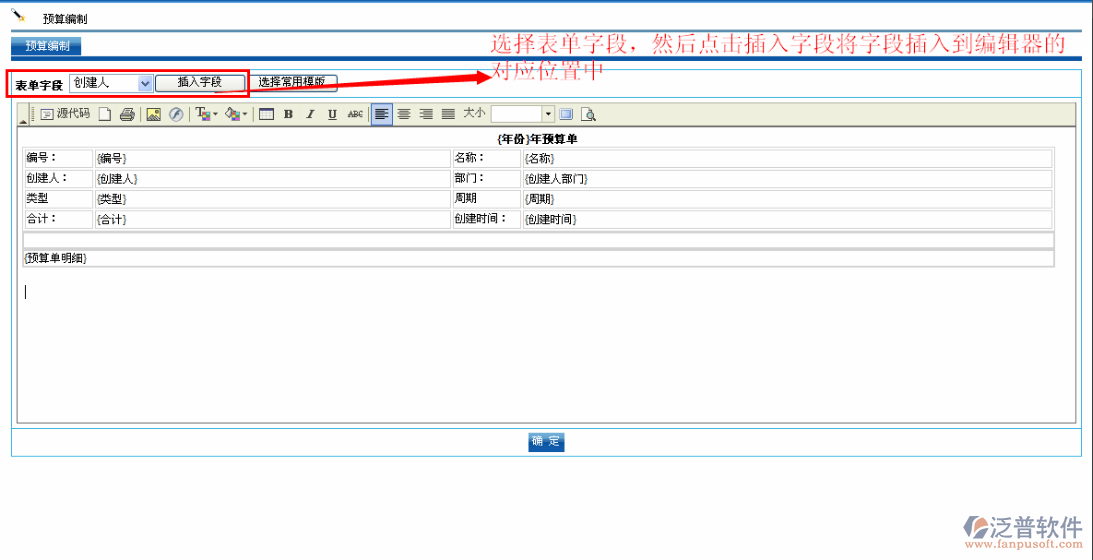Image resolution: width=1093 pixels, height=560 pixels.
Task: Click the 确定 confirm button
Action: coord(546,442)
